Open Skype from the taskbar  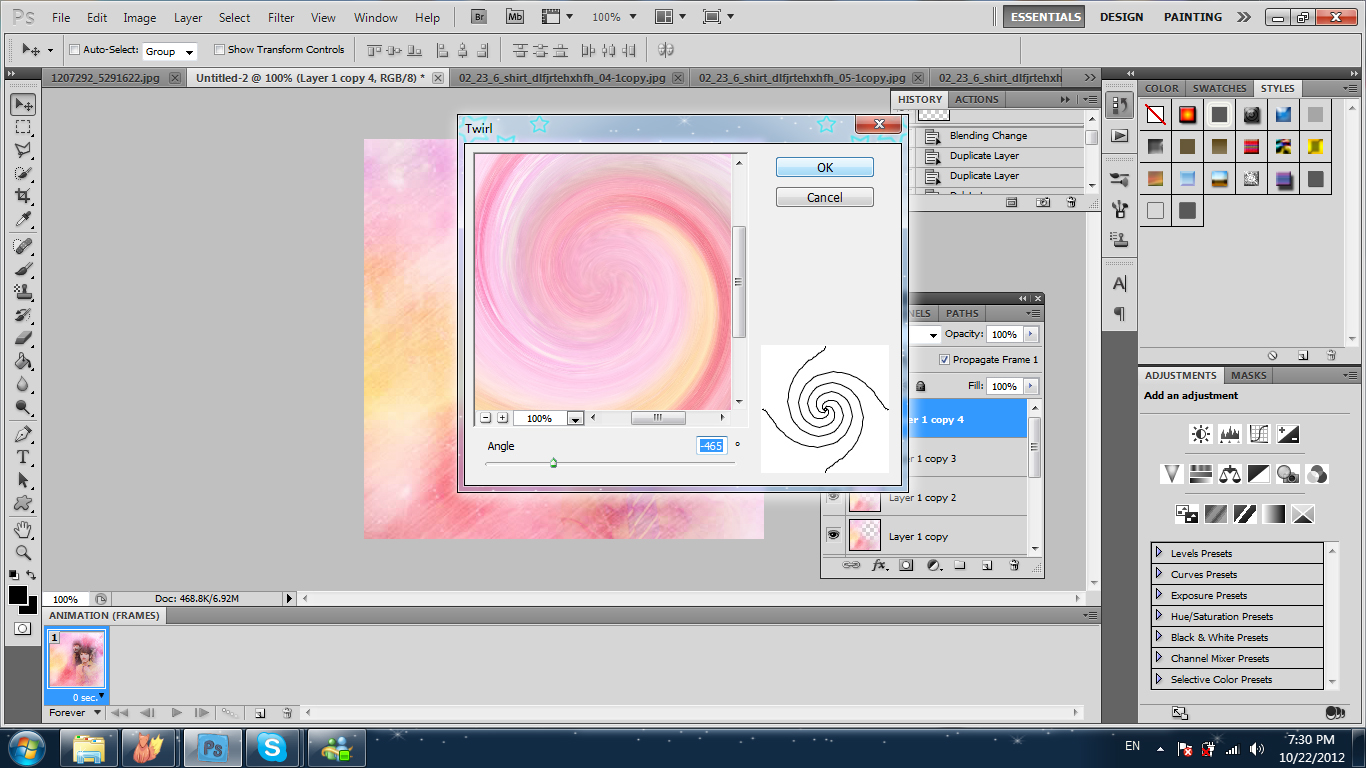273,747
